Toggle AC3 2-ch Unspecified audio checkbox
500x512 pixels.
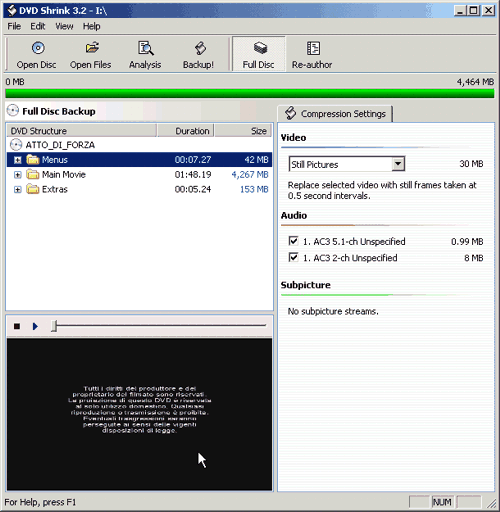[x=293, y=257]
